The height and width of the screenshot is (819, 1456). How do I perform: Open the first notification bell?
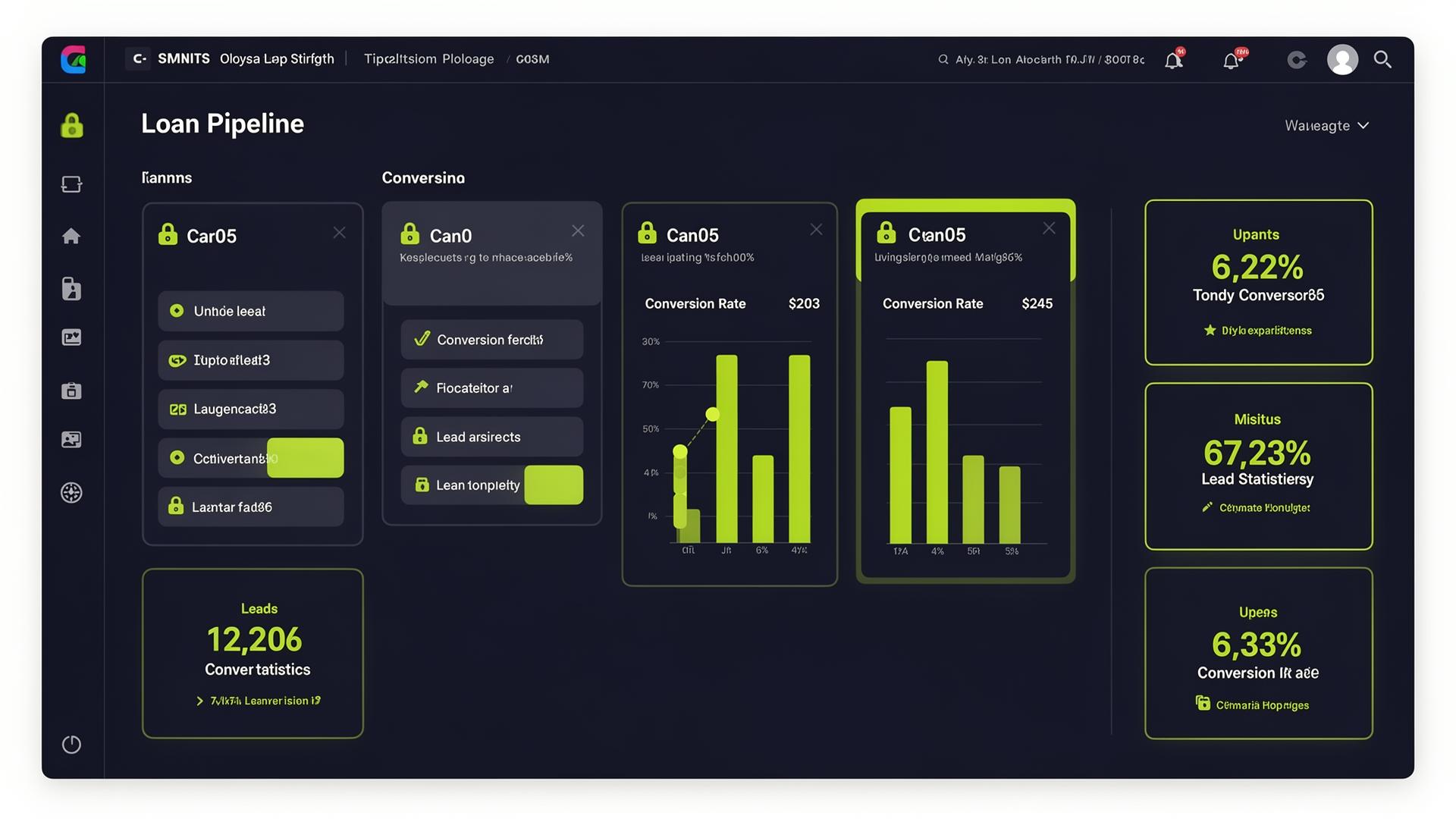[1174, 59]
